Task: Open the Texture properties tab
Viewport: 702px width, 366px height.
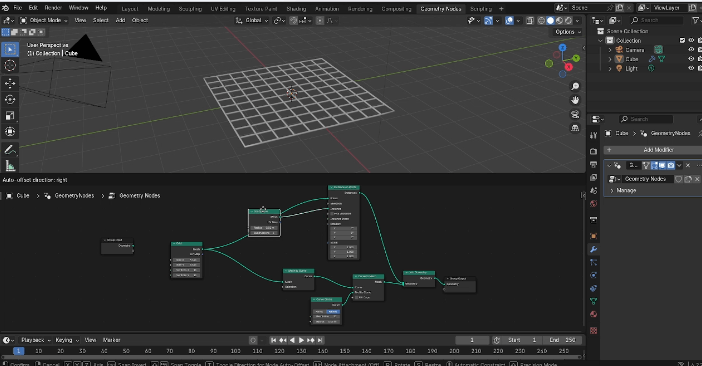Action: [594, 331]
